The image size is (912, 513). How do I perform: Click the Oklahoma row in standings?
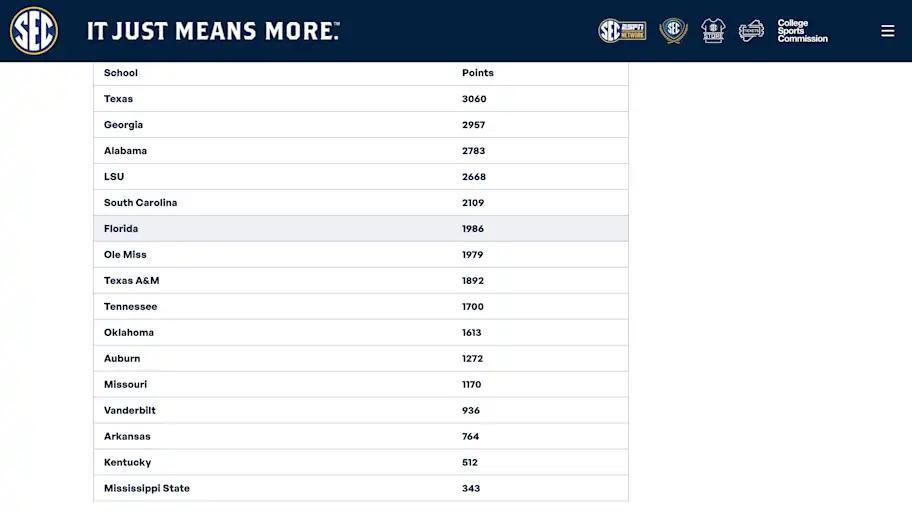click(x=361, y=333)
